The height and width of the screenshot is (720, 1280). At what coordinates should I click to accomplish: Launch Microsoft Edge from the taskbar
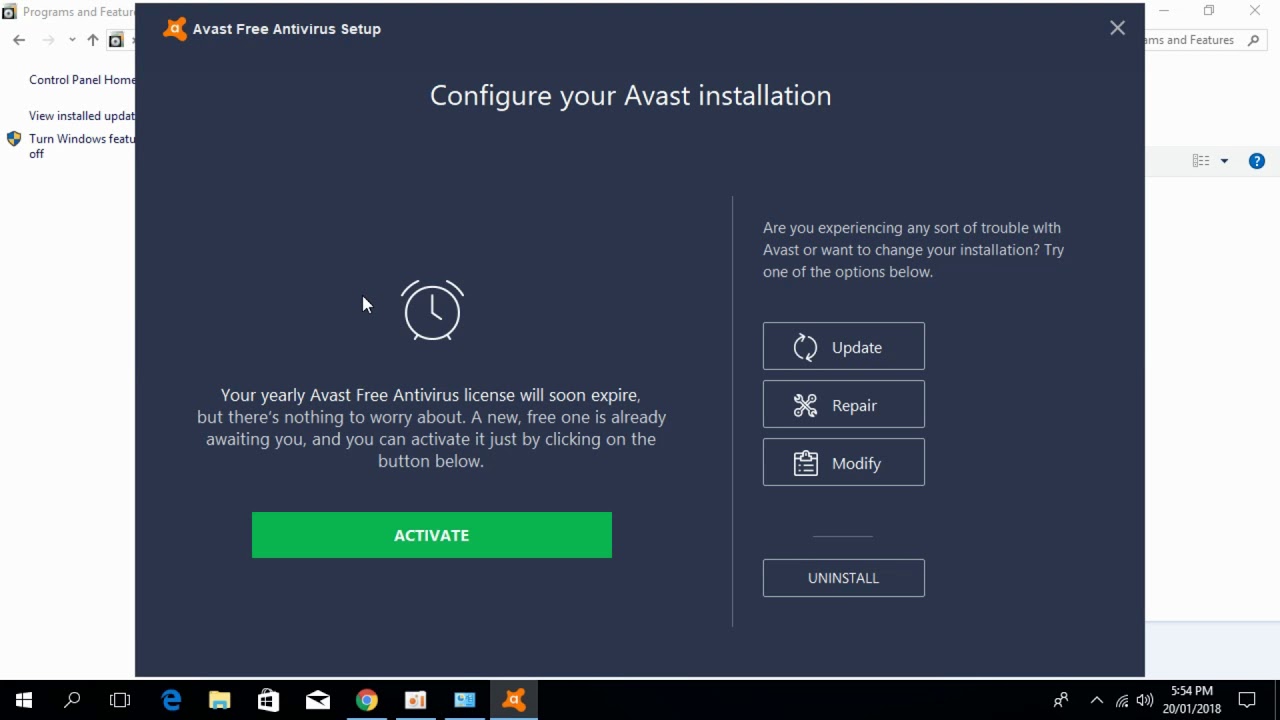click(171, 700)
